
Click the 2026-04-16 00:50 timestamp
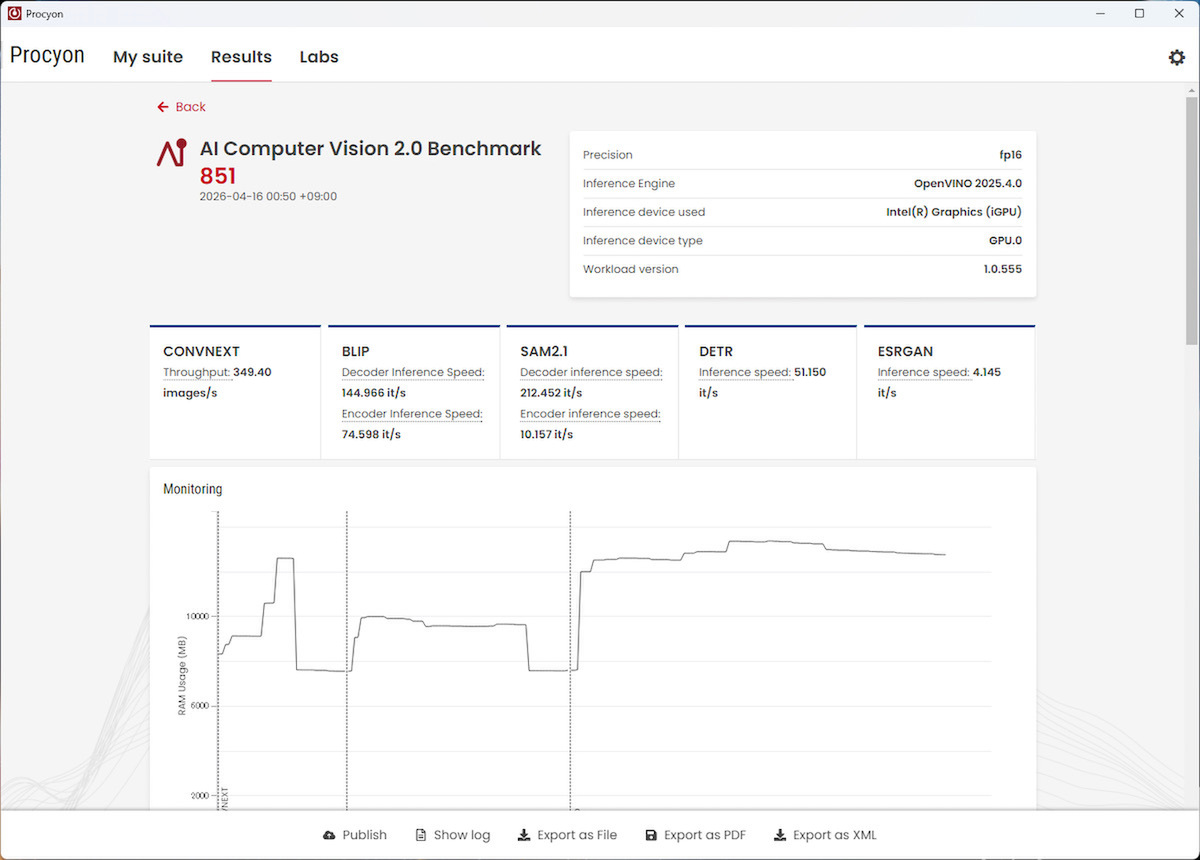coord(268,197)
